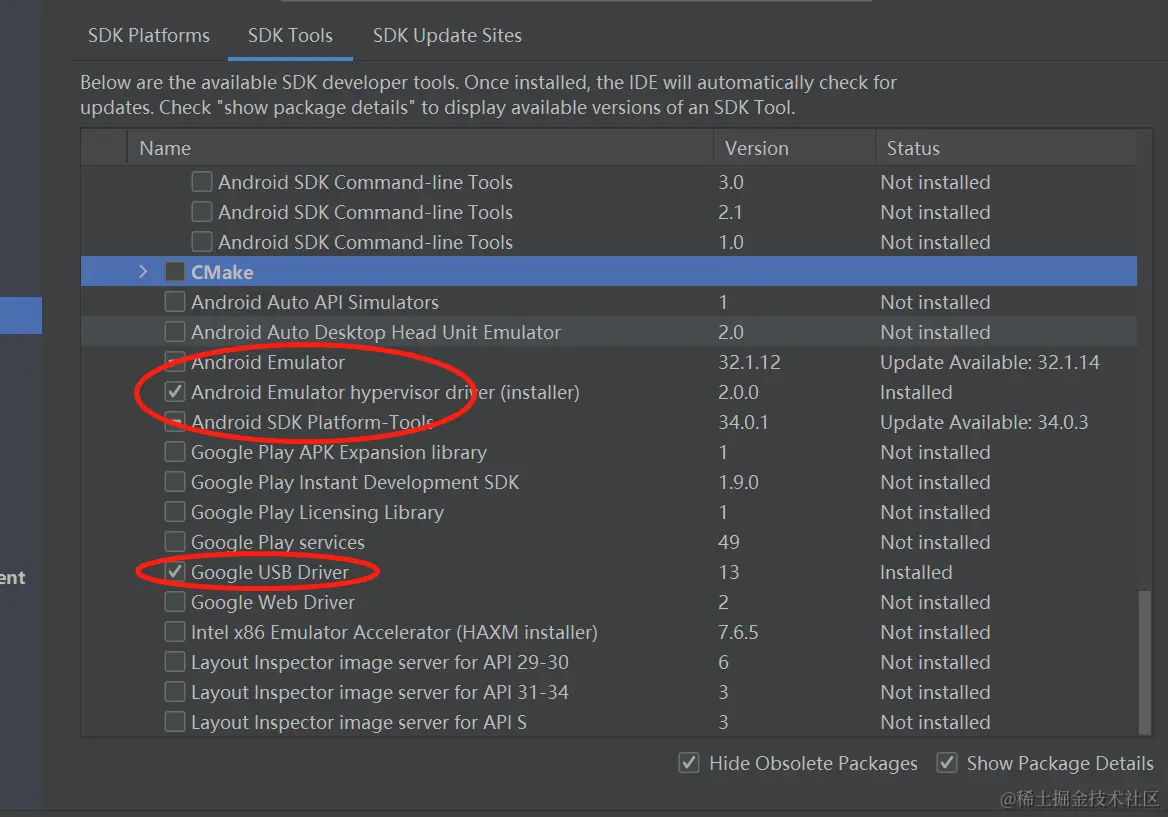Toggle Hide Obsolete Packages checkbox

click(x=689, y=763)
